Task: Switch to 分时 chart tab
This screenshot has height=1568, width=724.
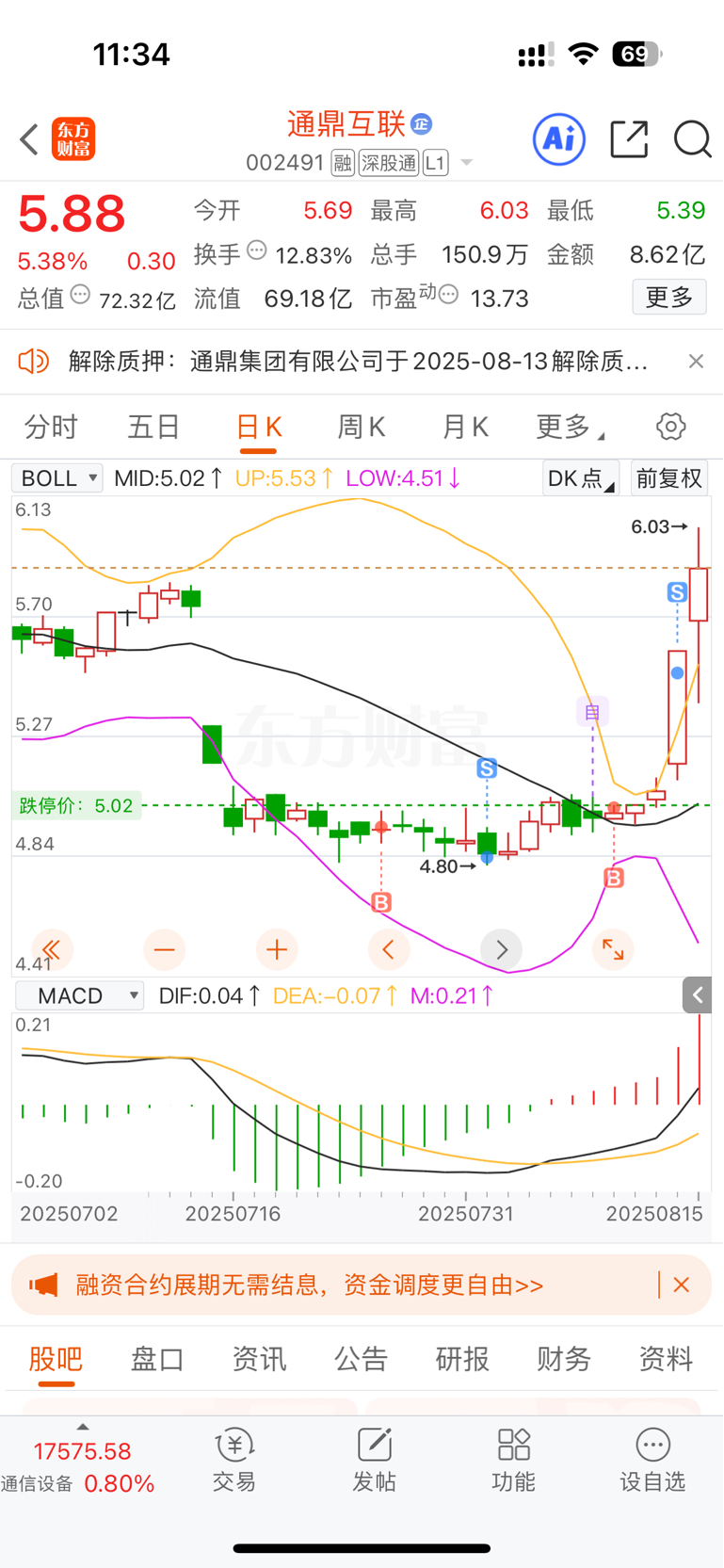Action: tap(51, 428)
